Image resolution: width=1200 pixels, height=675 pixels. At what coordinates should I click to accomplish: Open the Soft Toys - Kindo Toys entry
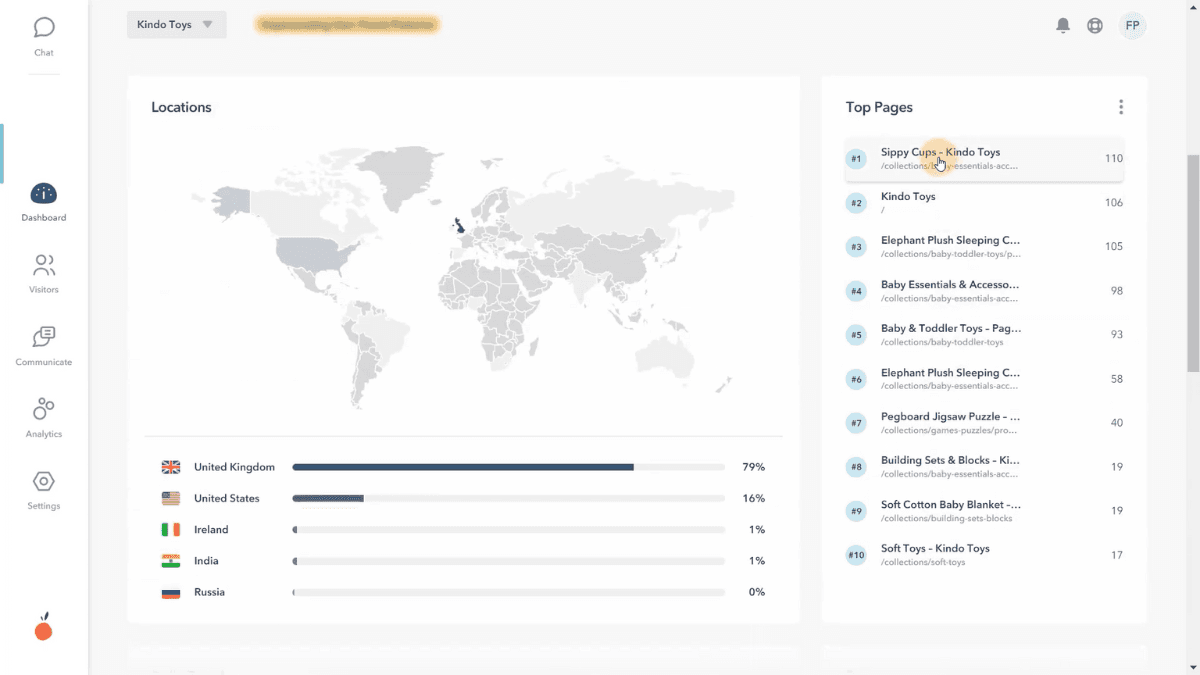(984, 555)
